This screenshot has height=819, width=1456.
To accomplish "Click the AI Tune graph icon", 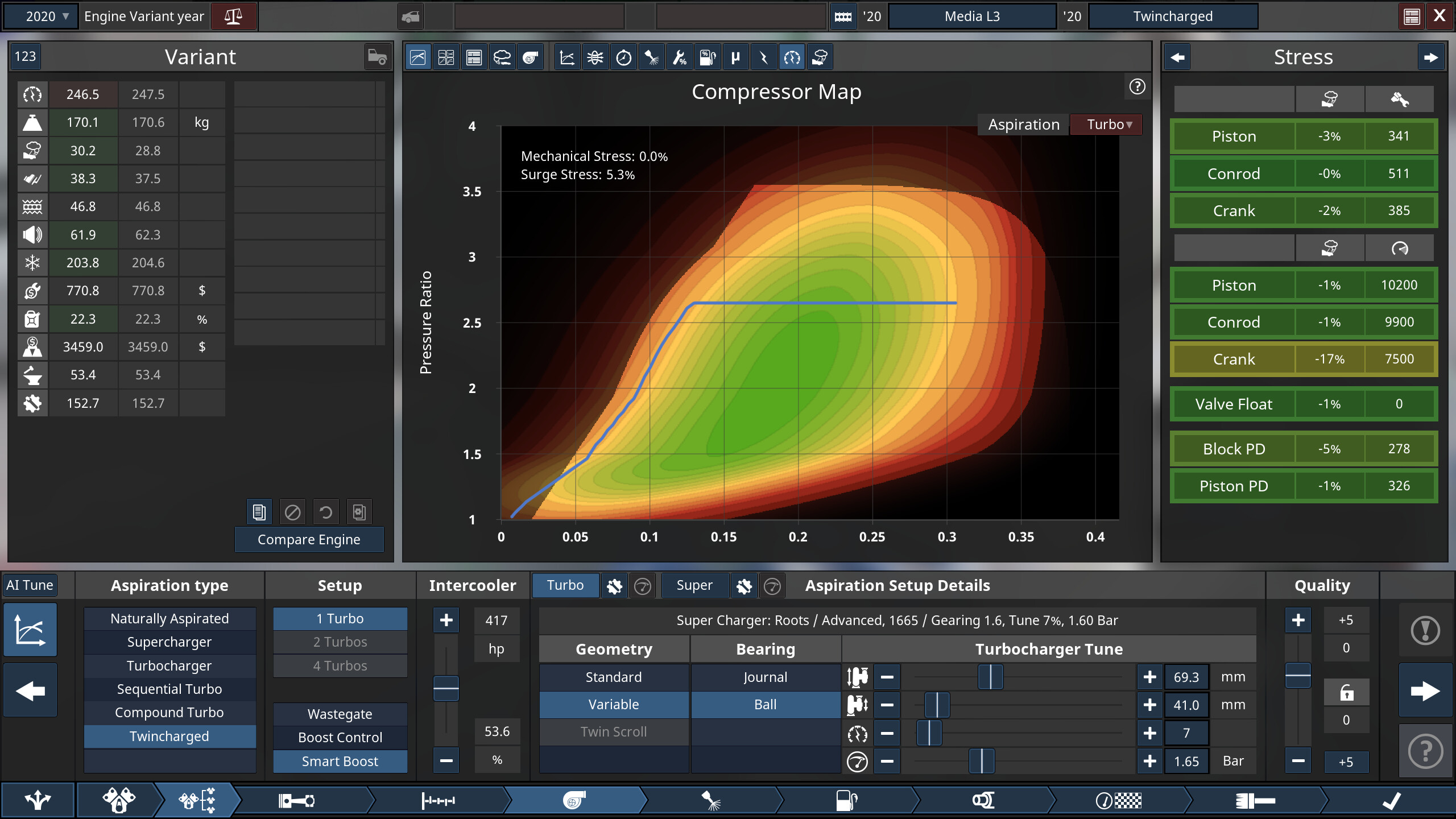I will pos(30,630).
